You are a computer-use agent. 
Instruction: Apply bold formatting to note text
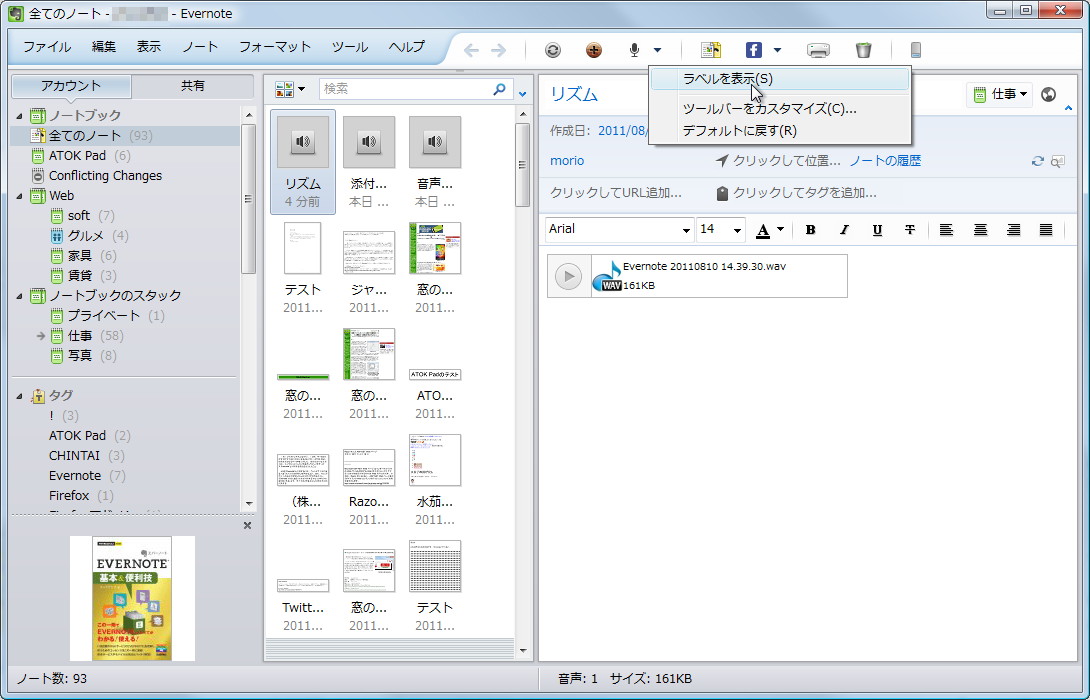810,230
